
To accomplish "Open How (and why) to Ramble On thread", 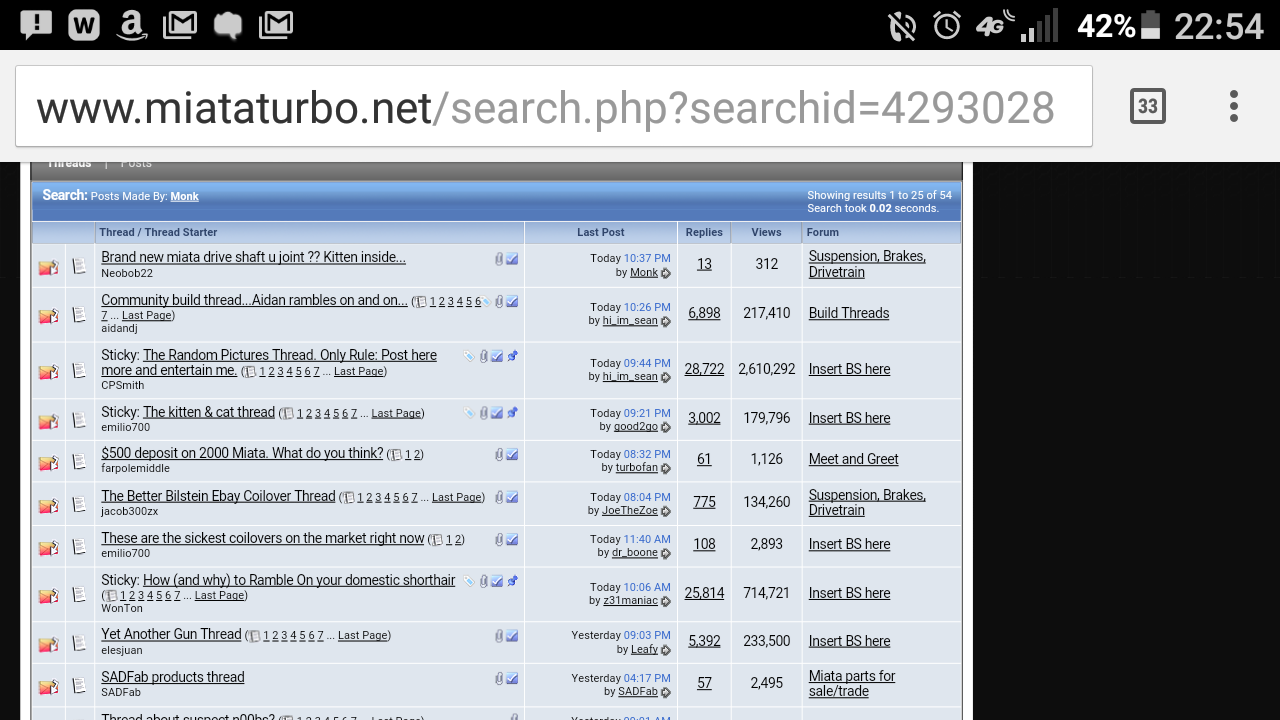I will 299,581.
